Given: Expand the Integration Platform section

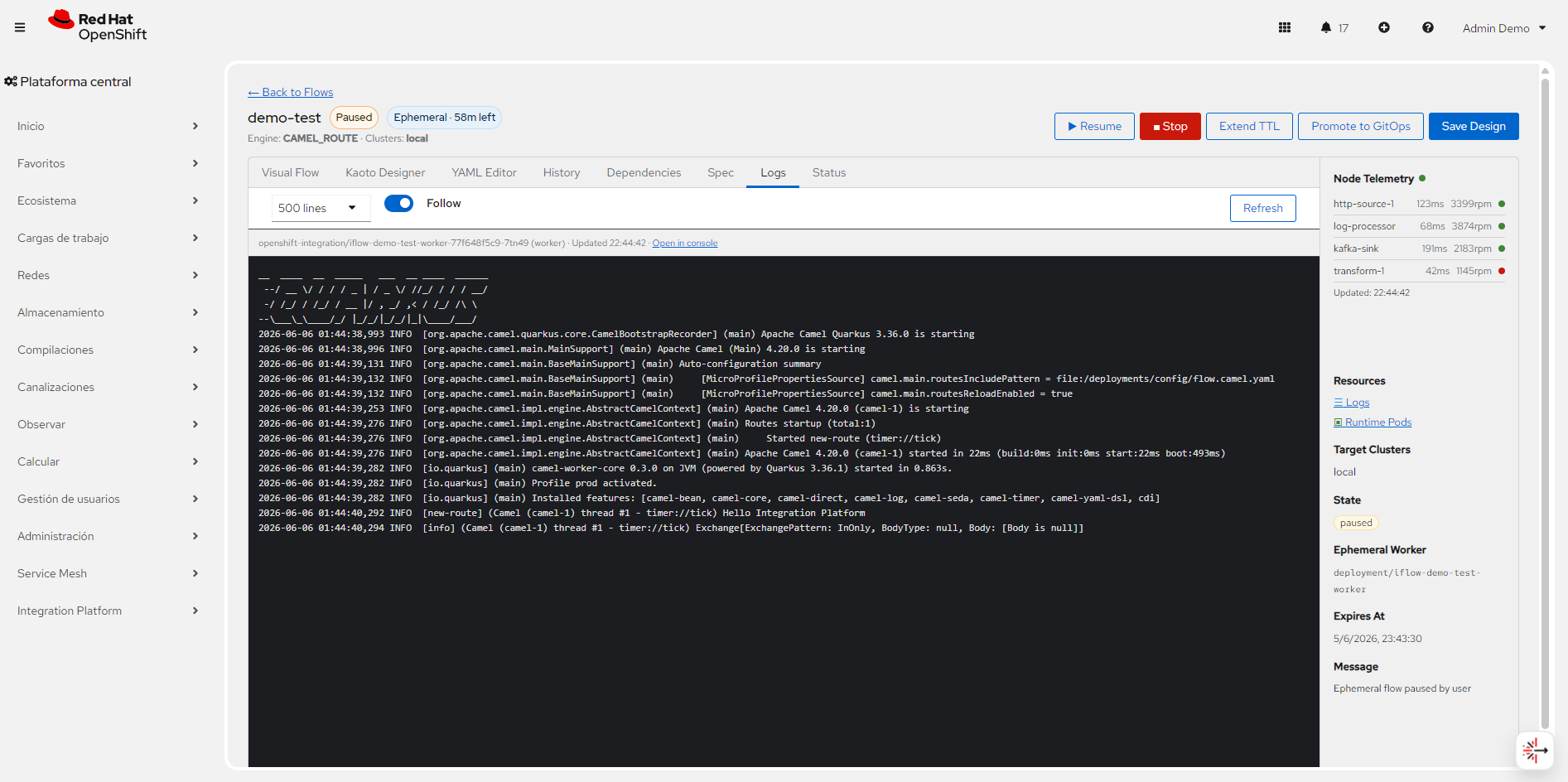Looking at the screenshot, I should pos(108,611).
